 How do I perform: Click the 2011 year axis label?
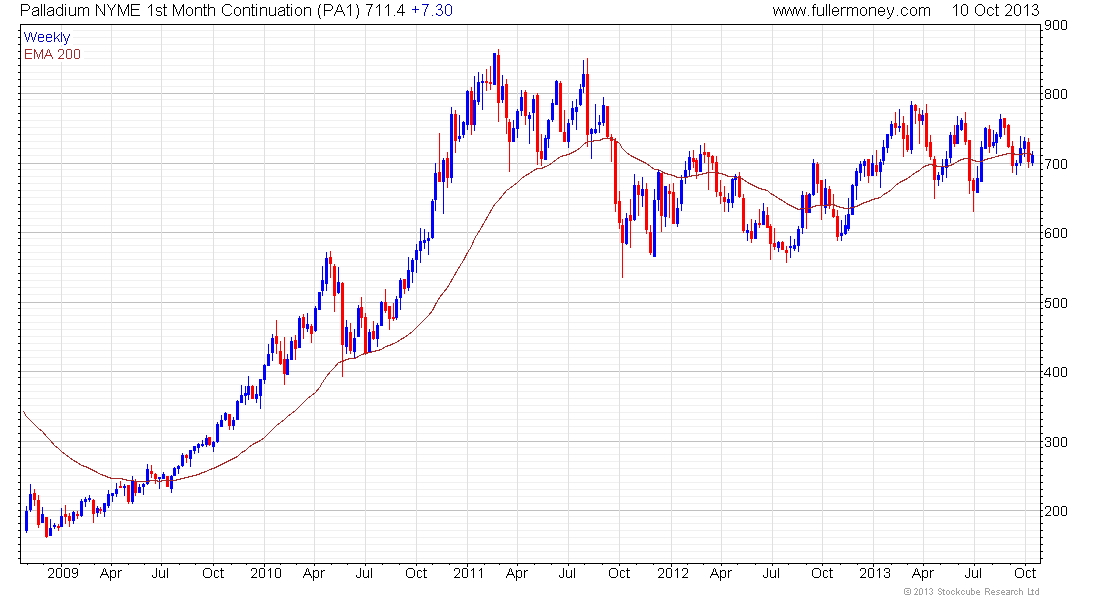click(x=469, y=573)
